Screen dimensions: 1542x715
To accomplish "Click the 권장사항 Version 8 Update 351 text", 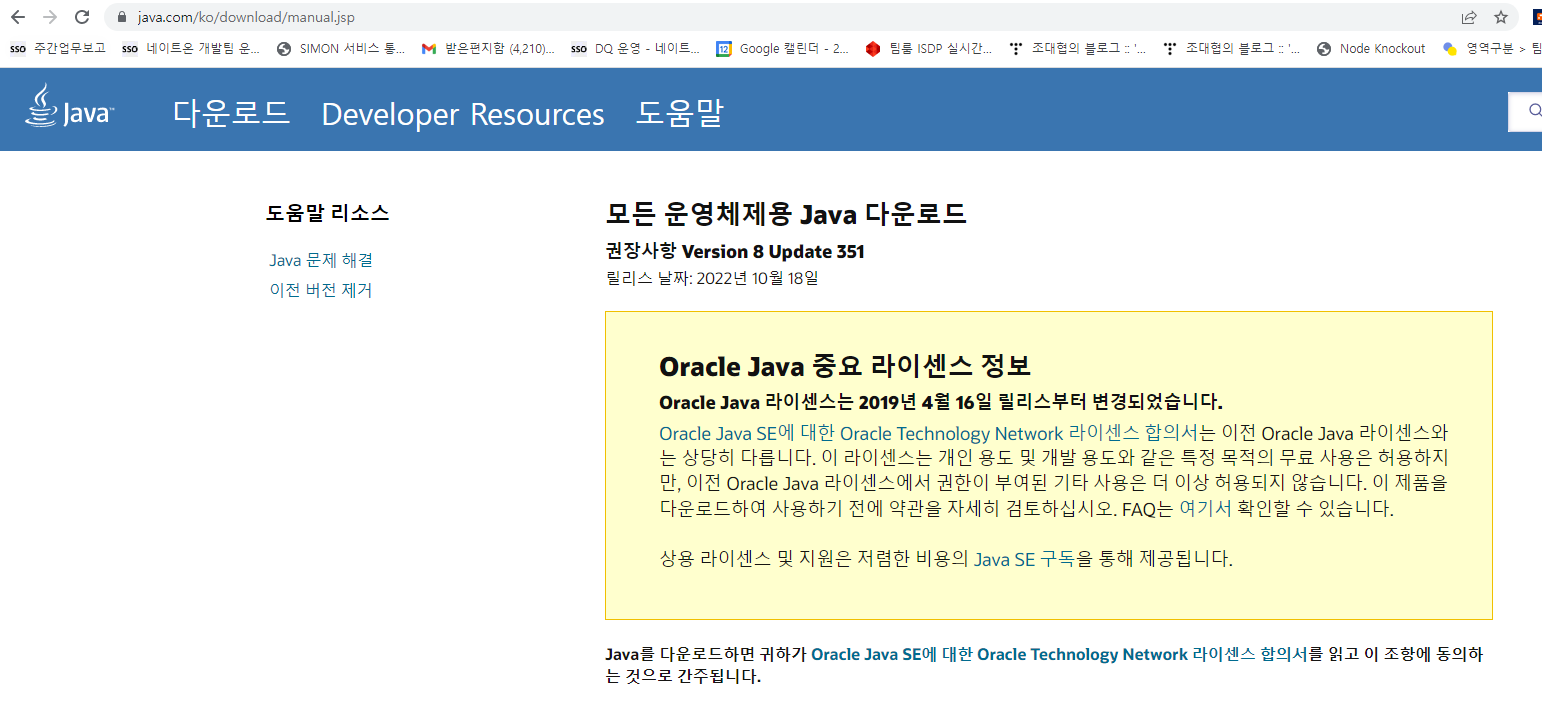I will pos(735,251).
